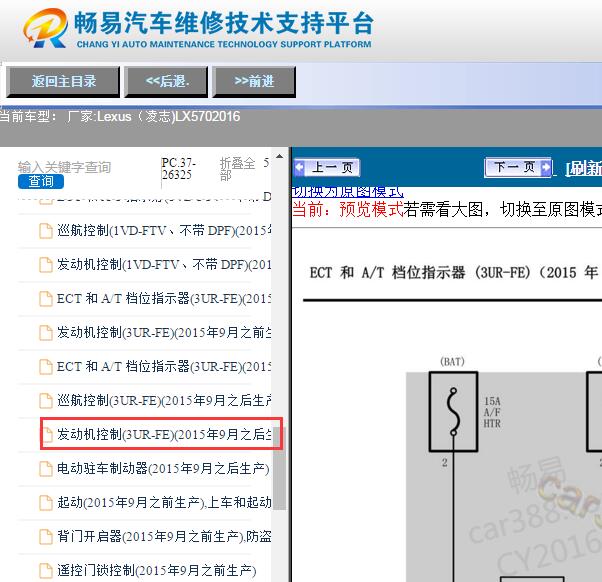Open 起动(2015年9月之前生产),上车和起动 entry
602x582 pixels.
(164, 502)
